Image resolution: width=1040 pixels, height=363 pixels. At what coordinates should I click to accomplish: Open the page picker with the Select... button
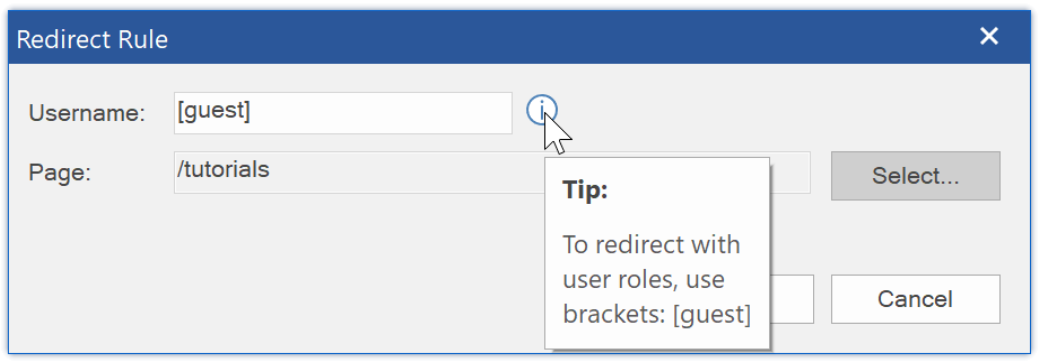click(x=915, y=176)
